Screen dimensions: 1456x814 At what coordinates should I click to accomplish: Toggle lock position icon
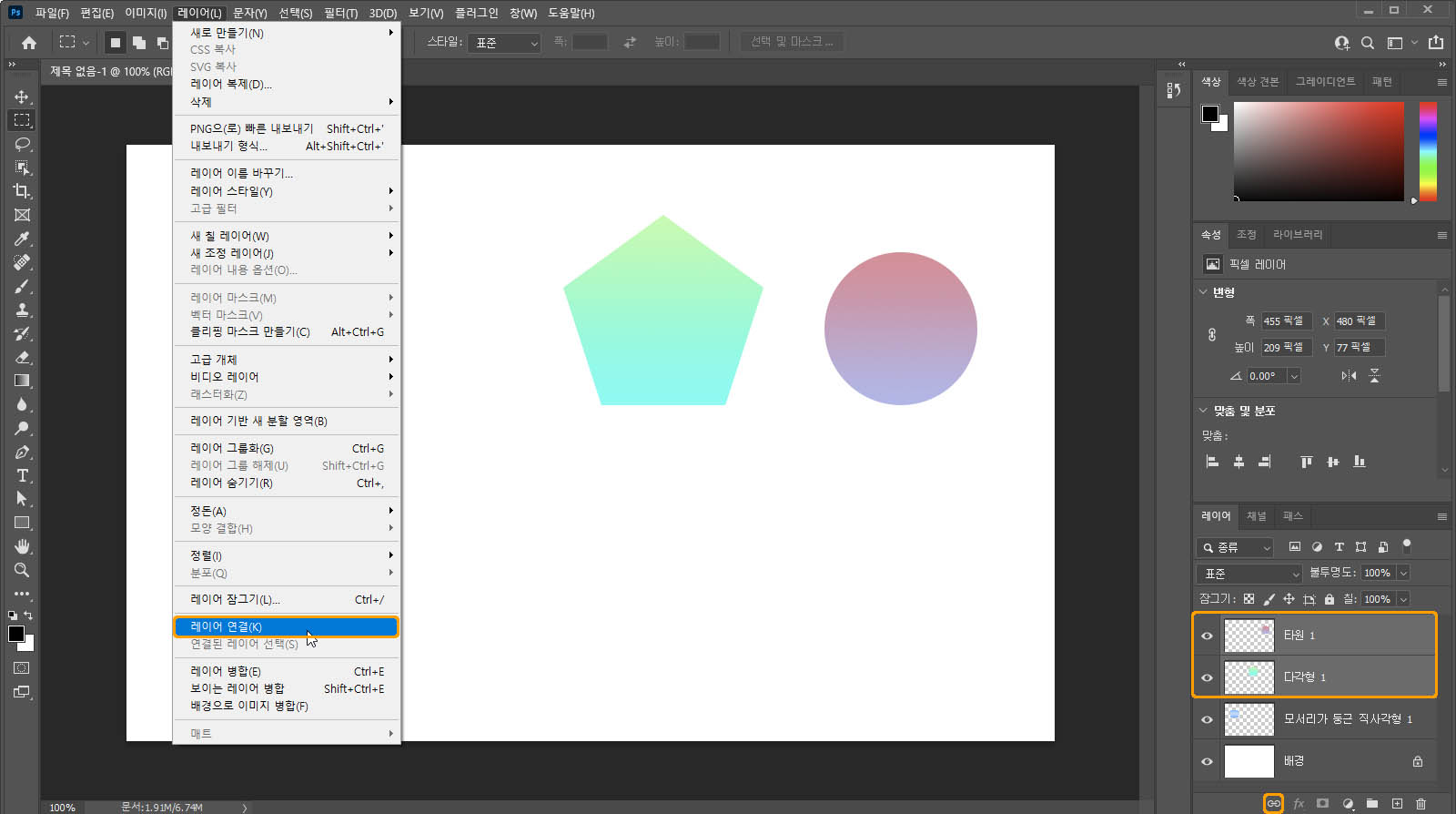click(x=1289, y=599)
